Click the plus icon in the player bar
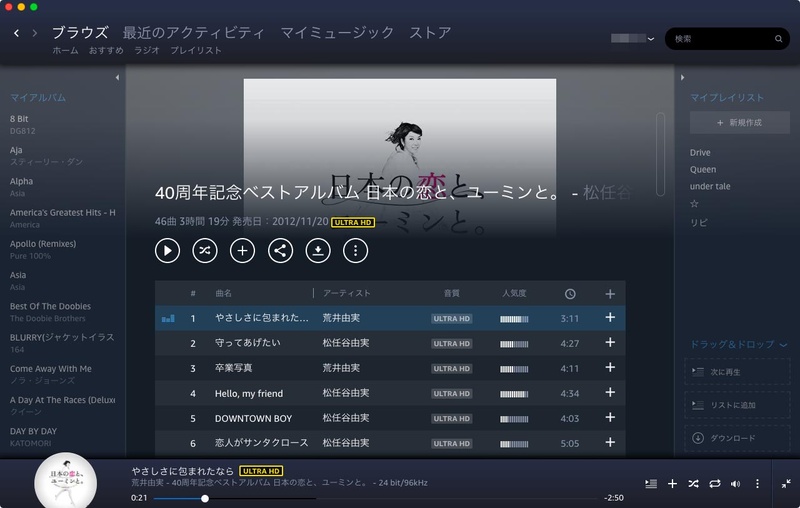Viewport: 800px width, 508px height. [x=672, y=484]
